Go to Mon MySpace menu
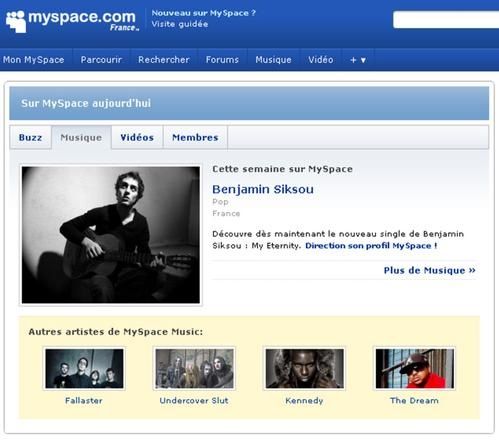 [x=33, y=60]
